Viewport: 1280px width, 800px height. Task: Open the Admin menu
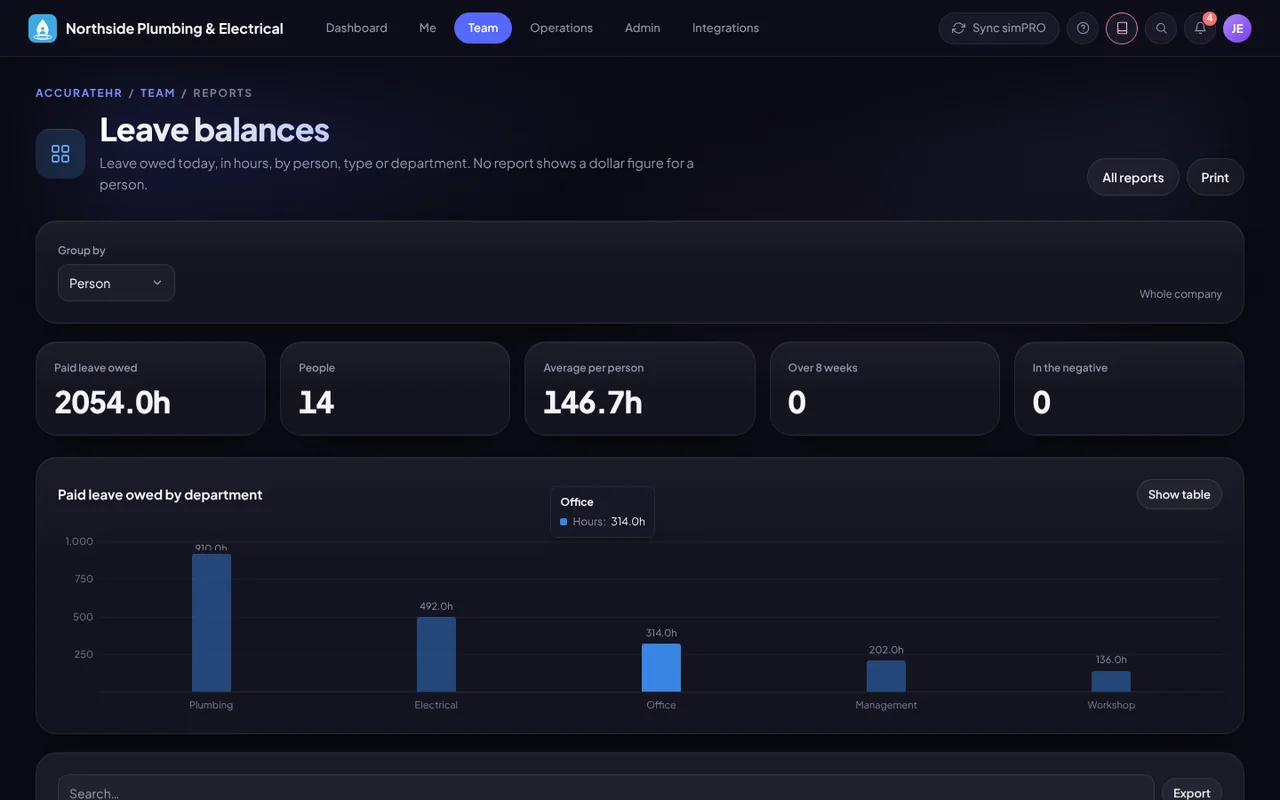(642, 28)
